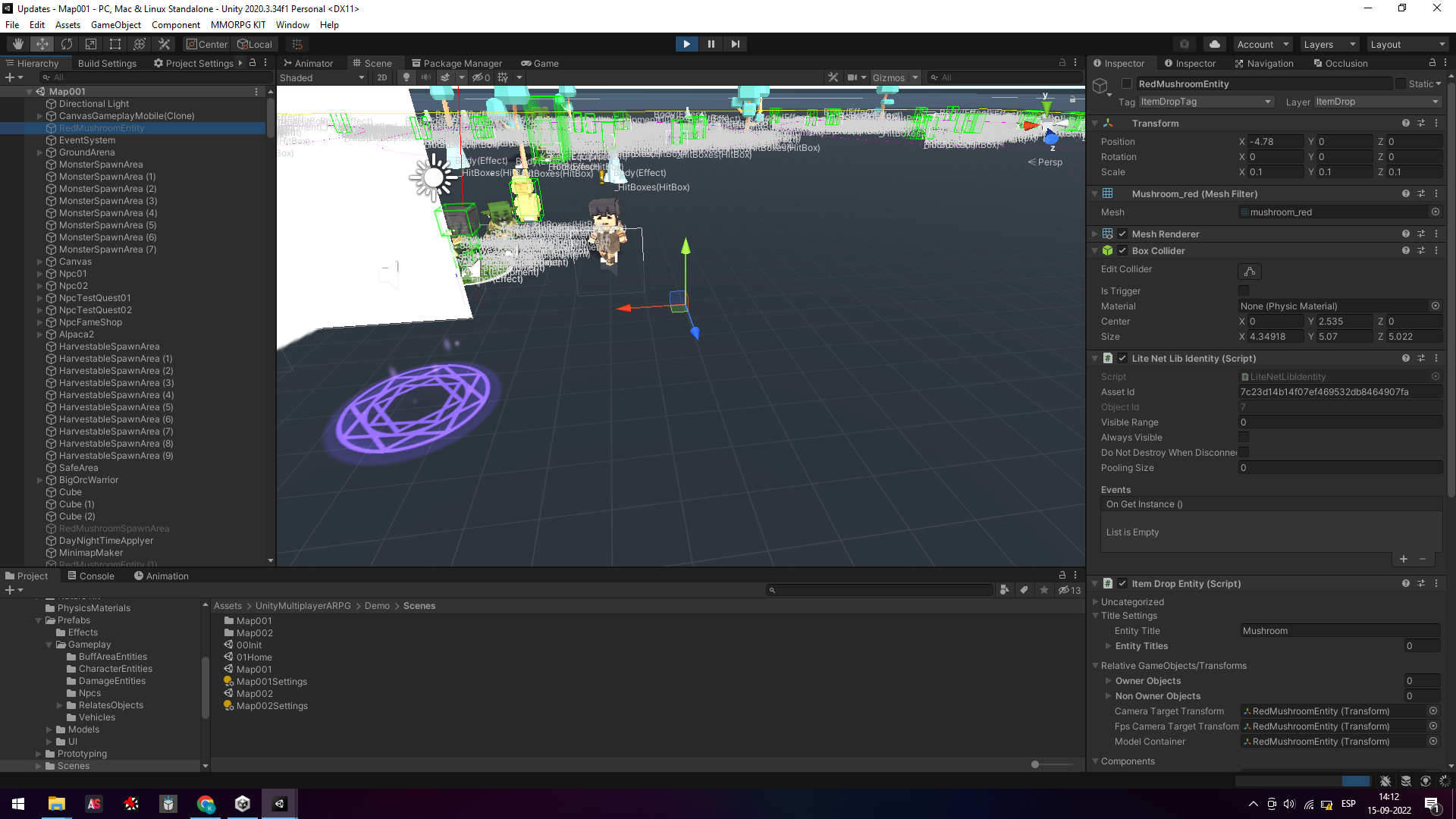Adjust project icon size slider

[x=1034, y=764]
